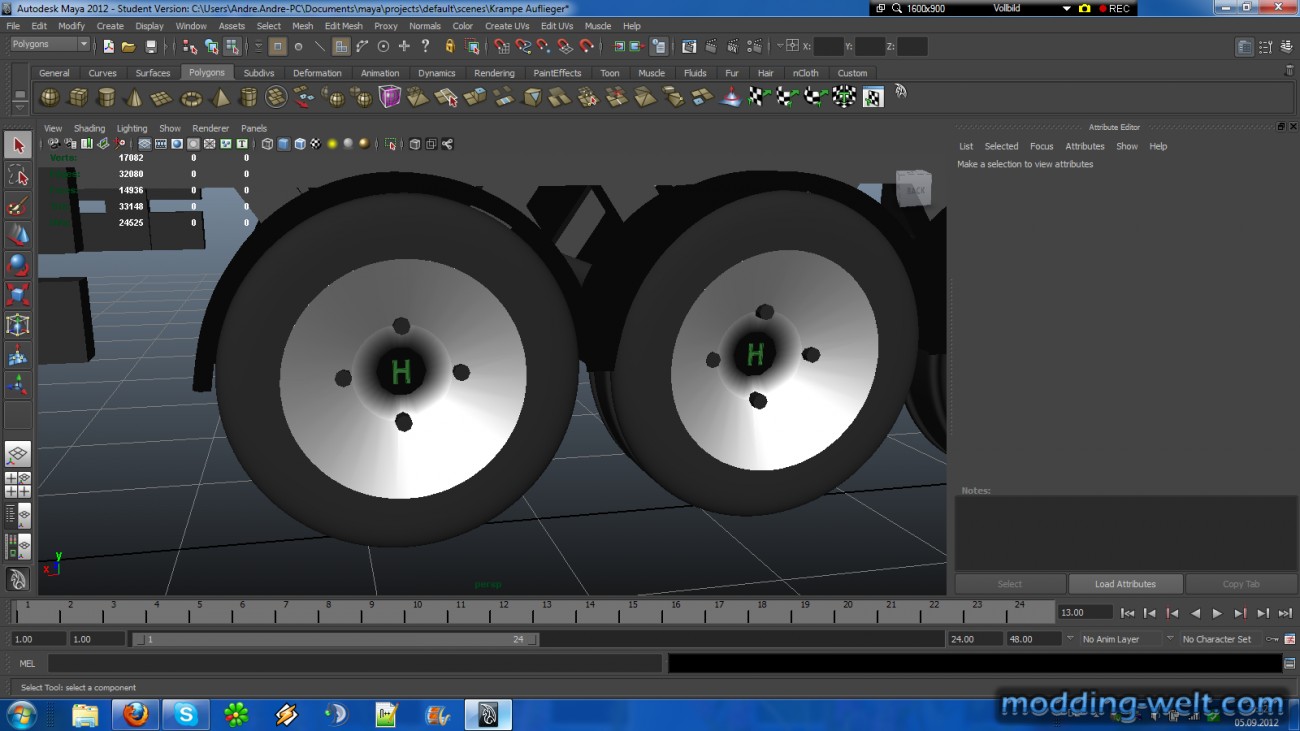Create a polygon cube from the shelf

(x=77, y=97)
